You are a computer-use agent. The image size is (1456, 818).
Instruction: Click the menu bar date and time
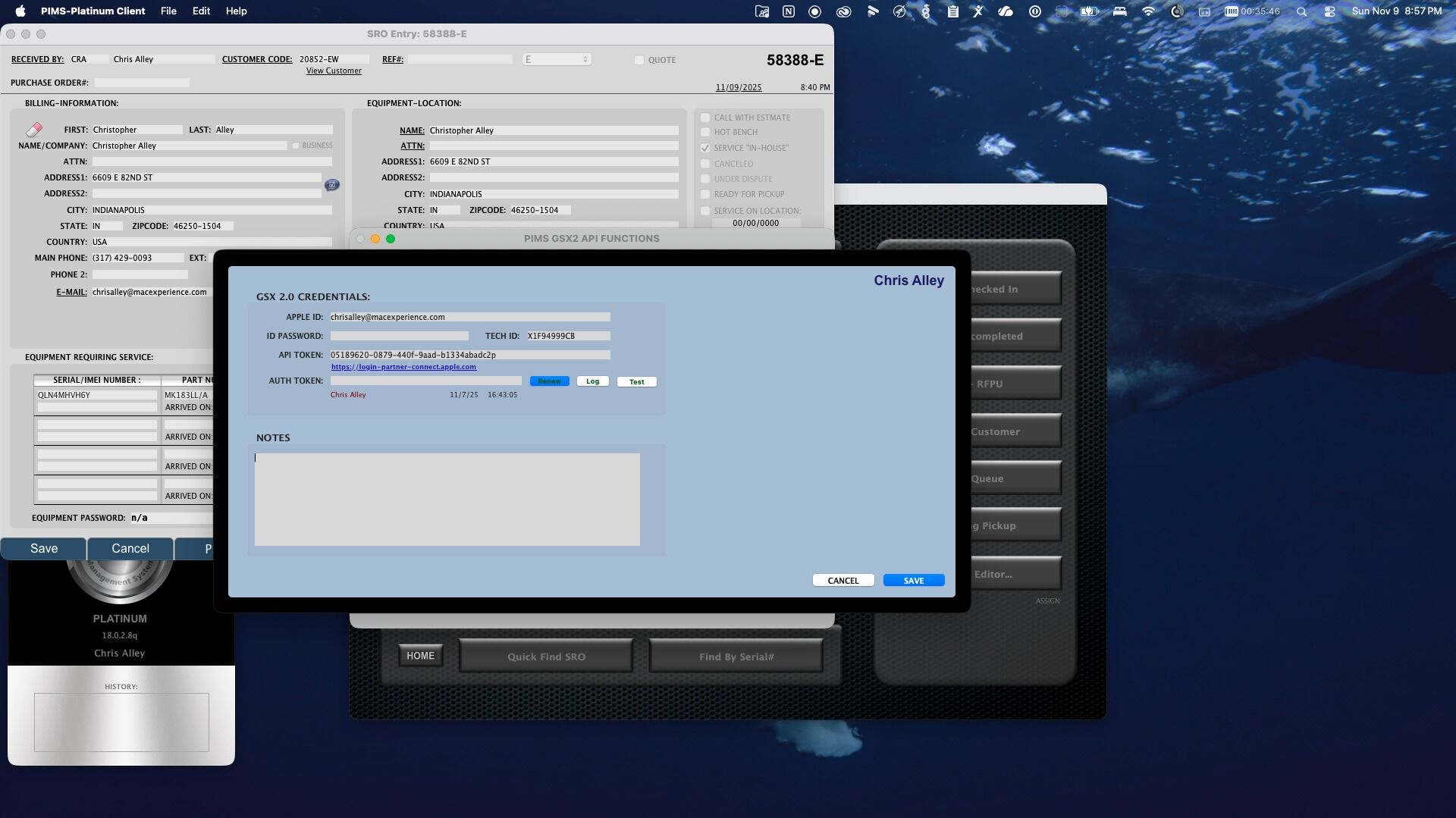coord(1397,11)
